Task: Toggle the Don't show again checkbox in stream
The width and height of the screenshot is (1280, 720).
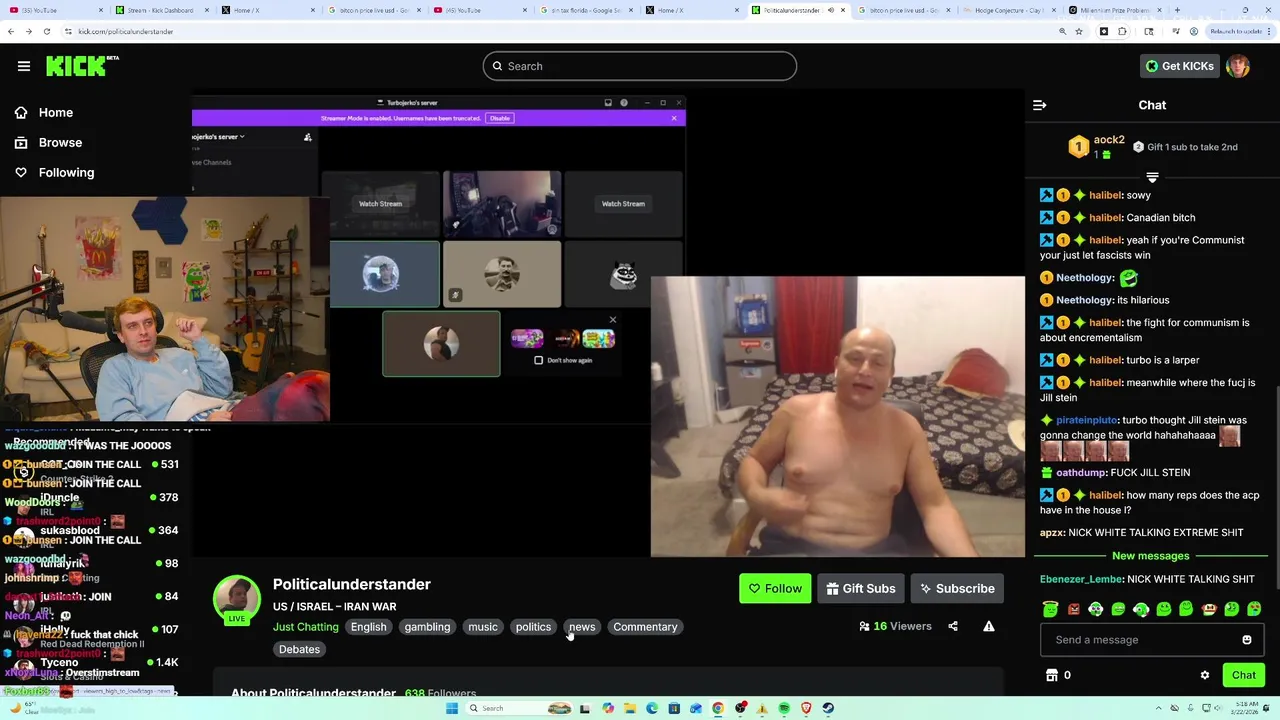Action: pos(539,360)
